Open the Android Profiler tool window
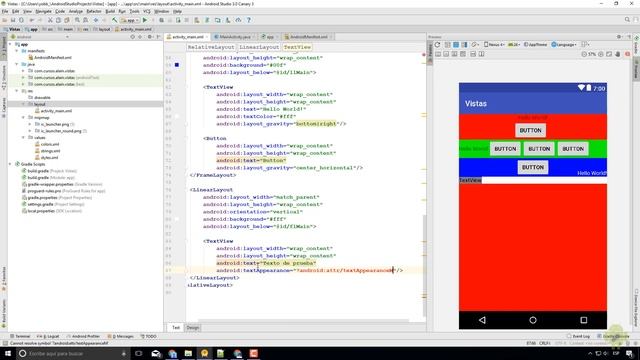 83,336
